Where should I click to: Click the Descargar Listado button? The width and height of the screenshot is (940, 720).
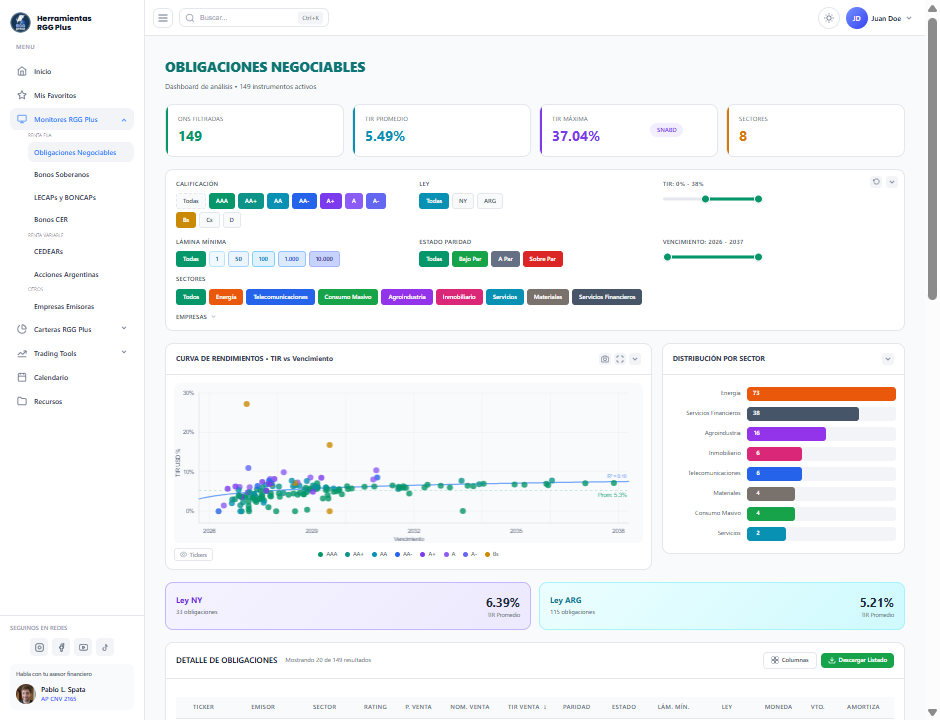pyautogui.click(x=855, y=660)
